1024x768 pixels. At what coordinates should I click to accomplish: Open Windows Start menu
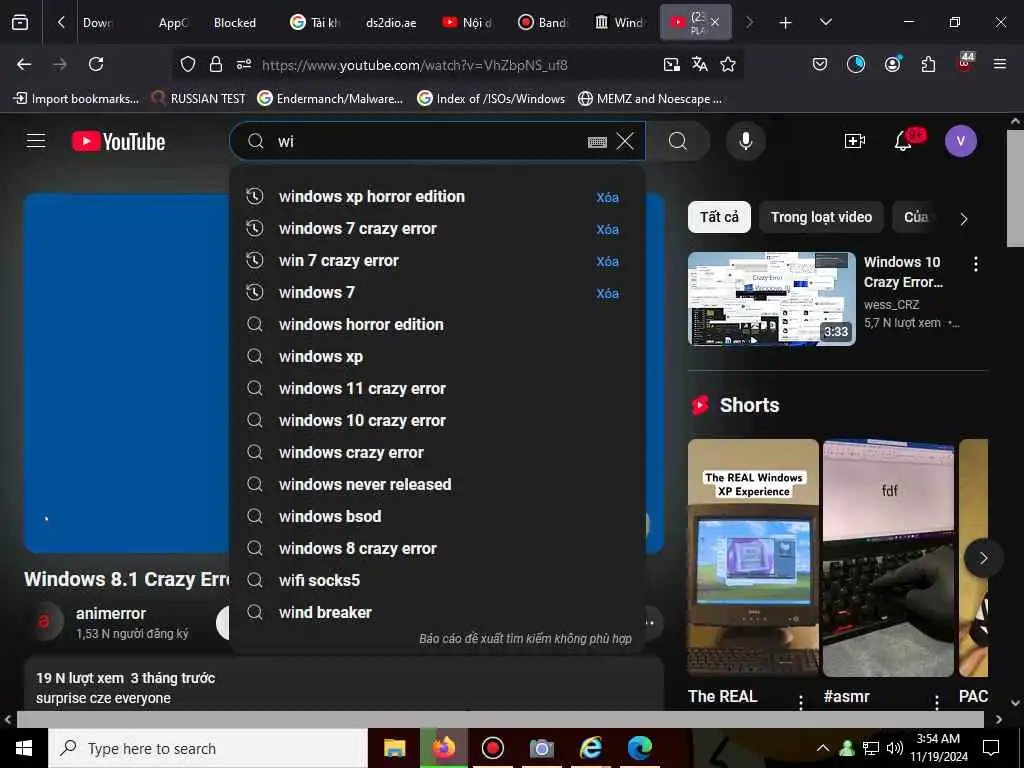24,748
